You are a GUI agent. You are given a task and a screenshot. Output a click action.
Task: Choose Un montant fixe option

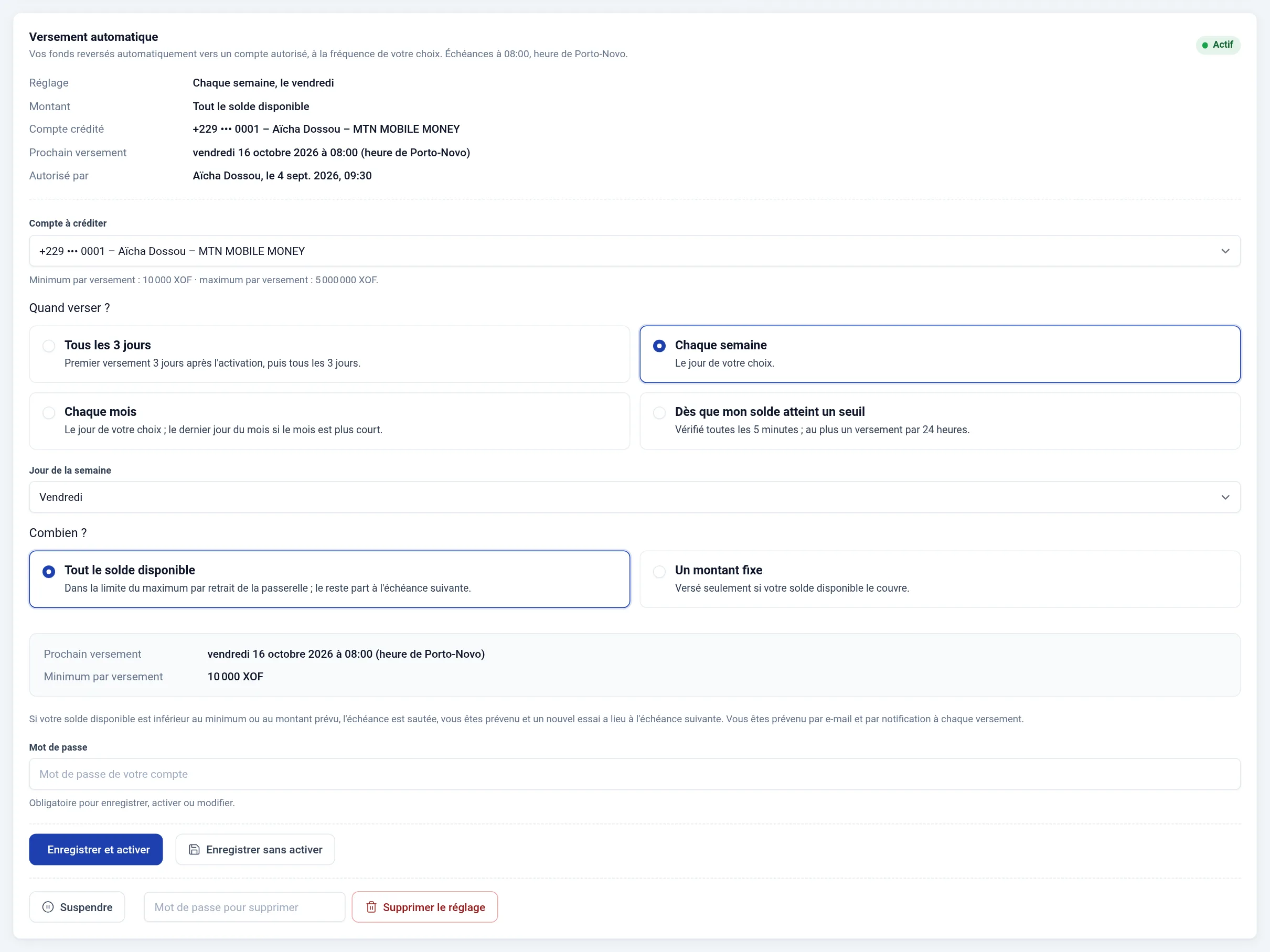tap(940, 579)
